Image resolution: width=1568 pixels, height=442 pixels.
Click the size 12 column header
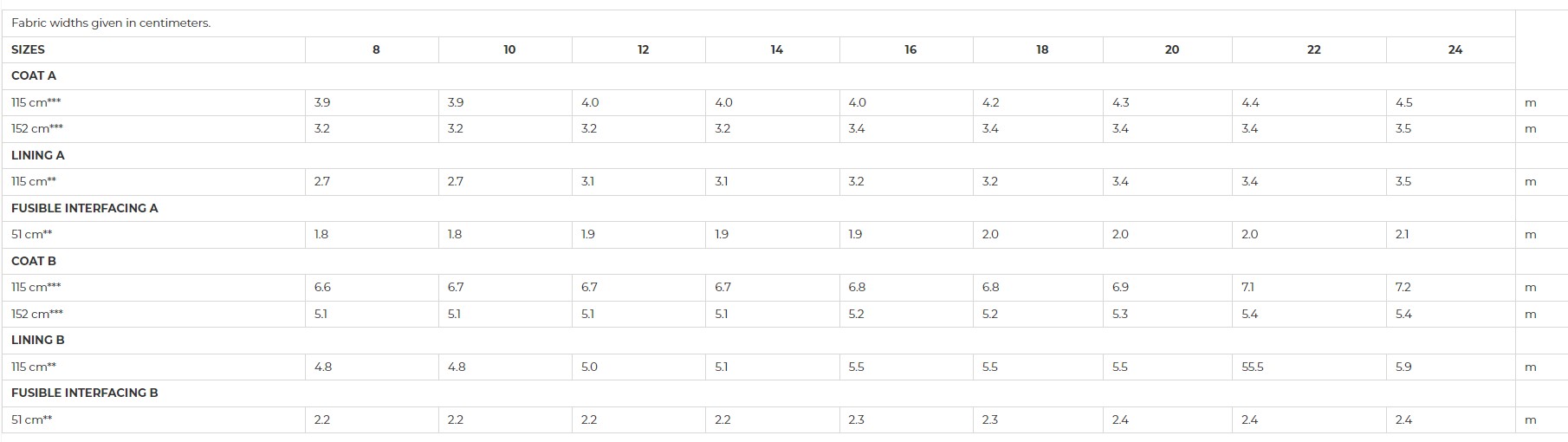point(643,49)
